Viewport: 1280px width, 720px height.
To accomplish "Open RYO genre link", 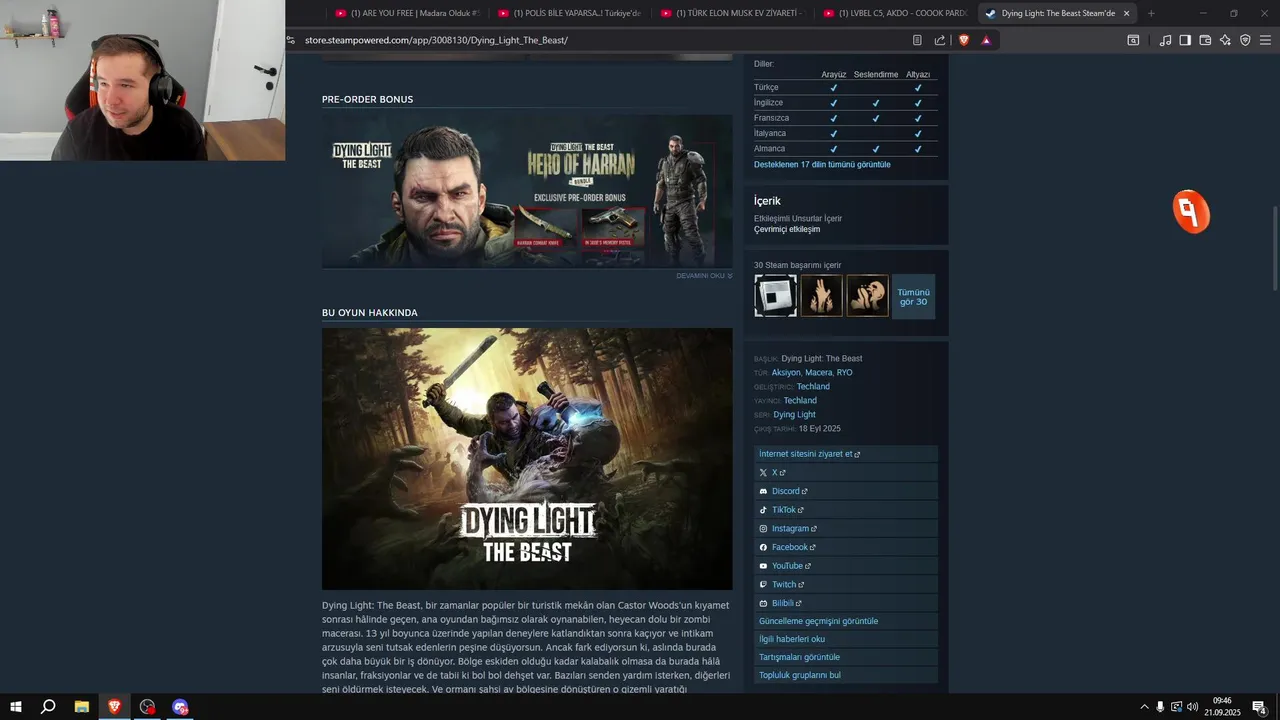I will pyautogui.click(x=845, y=372).
